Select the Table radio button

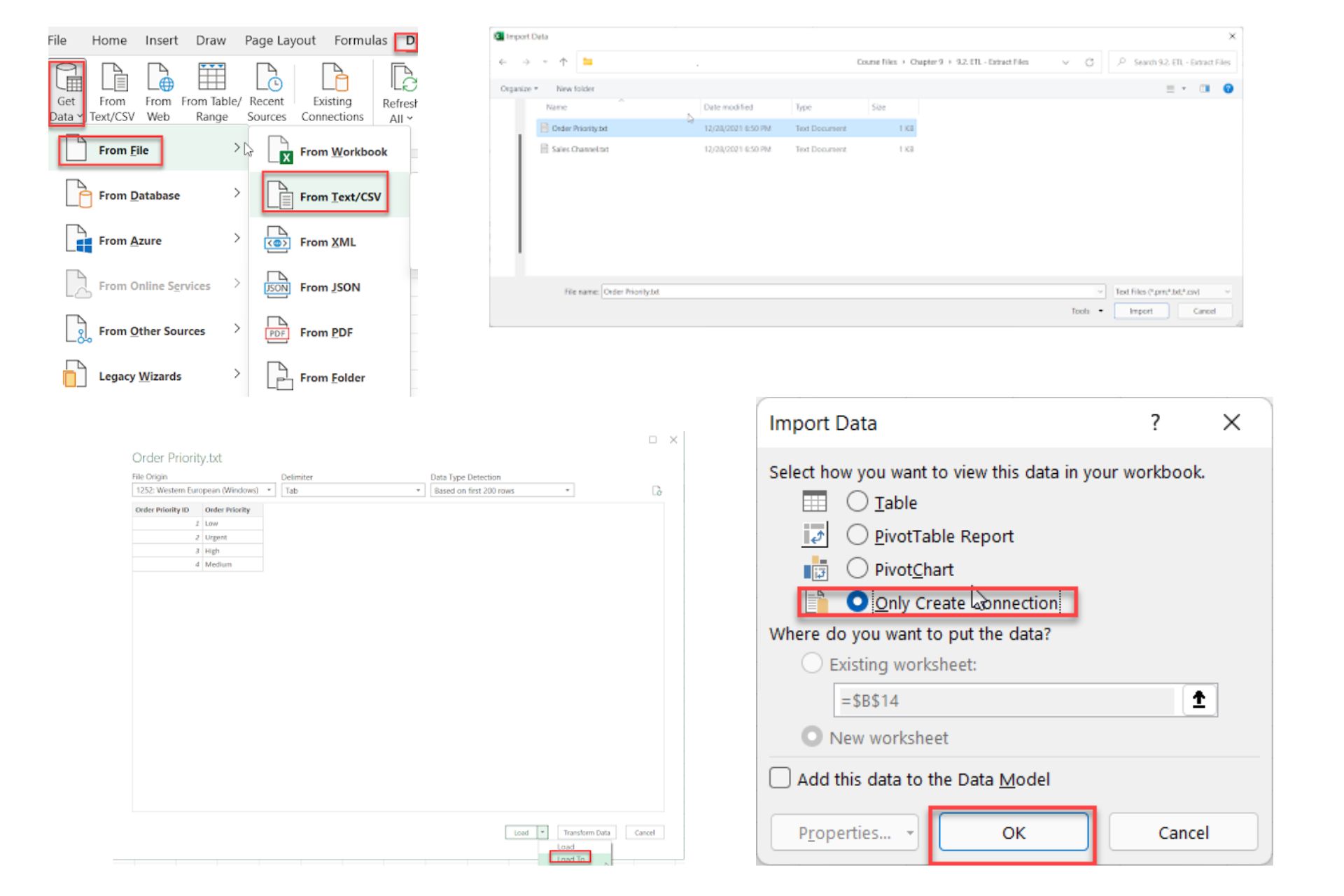tap(856, 502)
